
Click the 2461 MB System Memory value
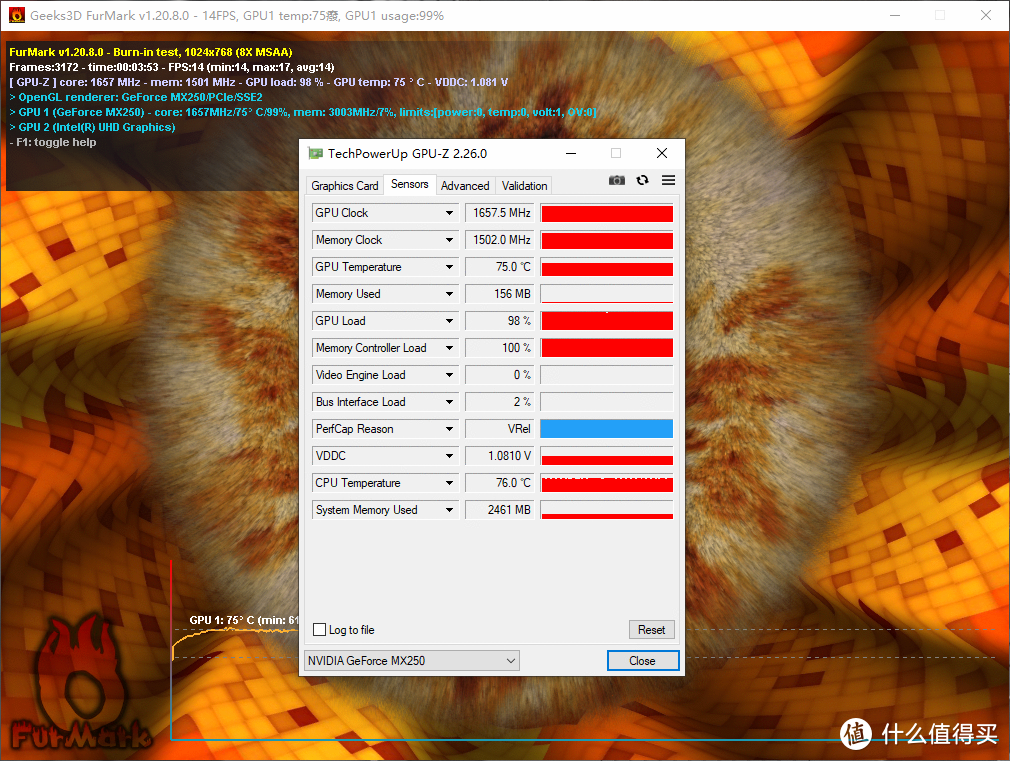[500, 510]
